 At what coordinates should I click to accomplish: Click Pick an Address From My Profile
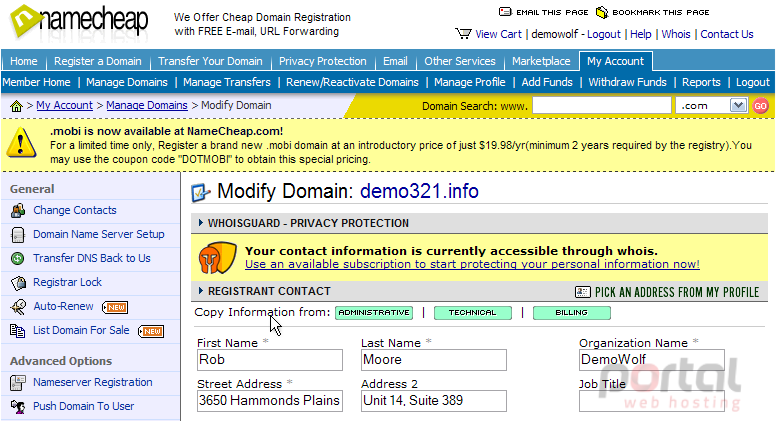click(677, 292)
